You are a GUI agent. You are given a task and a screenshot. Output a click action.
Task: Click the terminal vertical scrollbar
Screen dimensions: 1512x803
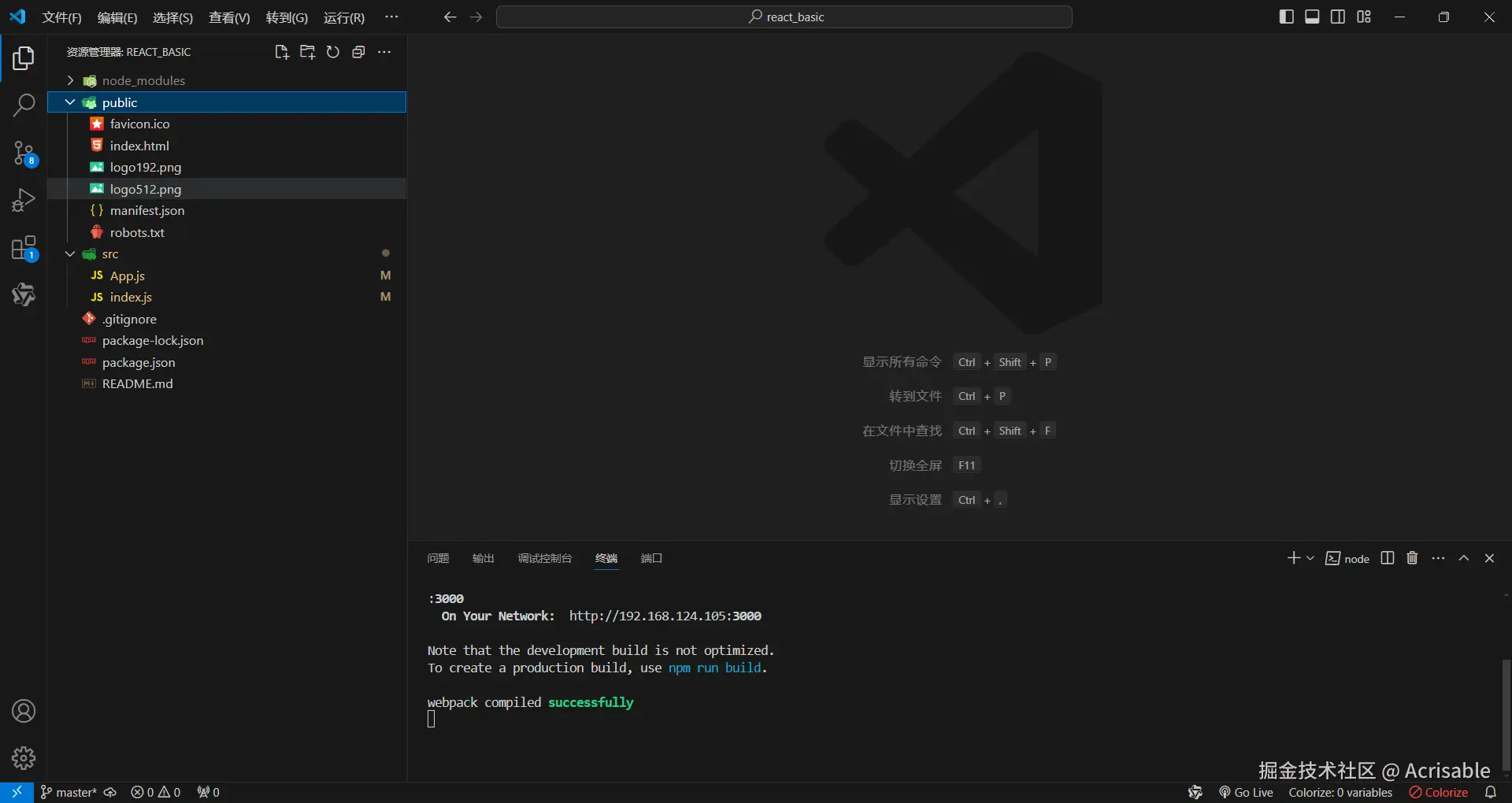[x=1506, y=715]
